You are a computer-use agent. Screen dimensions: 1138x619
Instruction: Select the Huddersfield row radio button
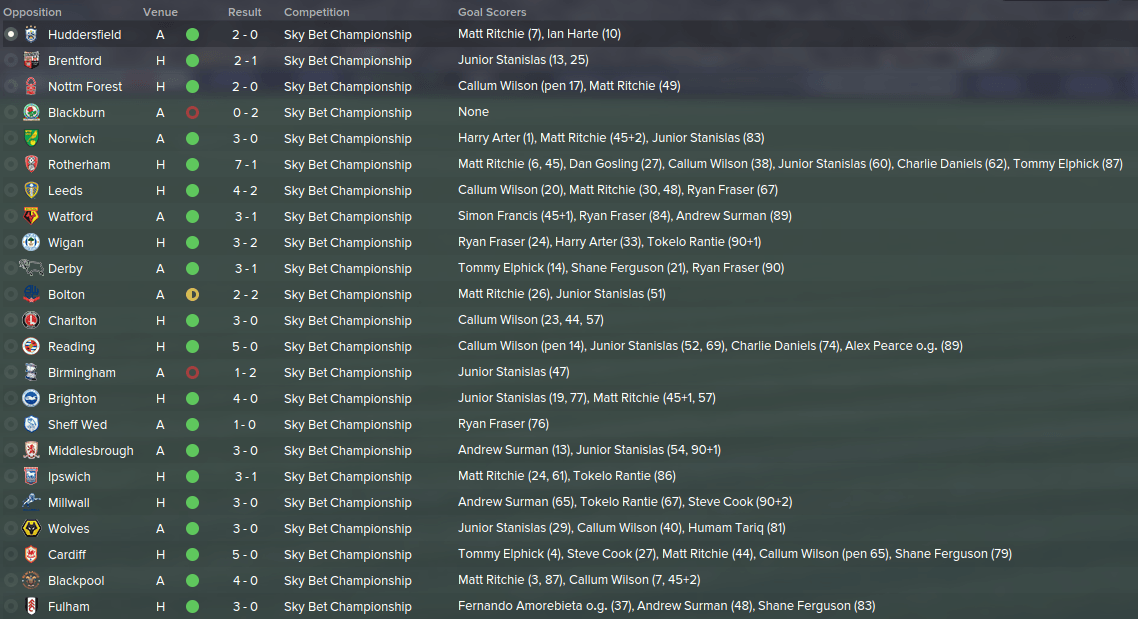click(x=10, y=34)
